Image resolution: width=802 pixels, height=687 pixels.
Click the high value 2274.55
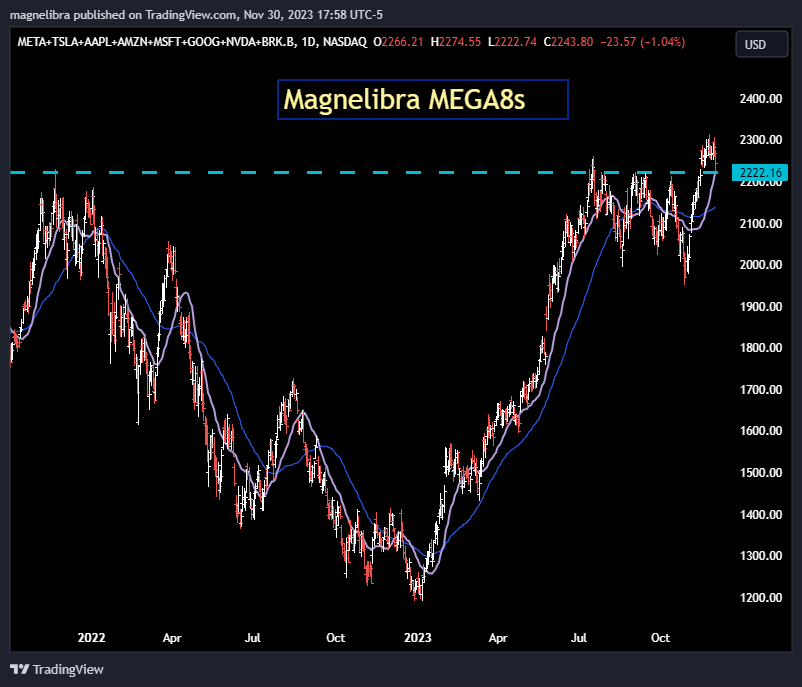tap(460, 42)
